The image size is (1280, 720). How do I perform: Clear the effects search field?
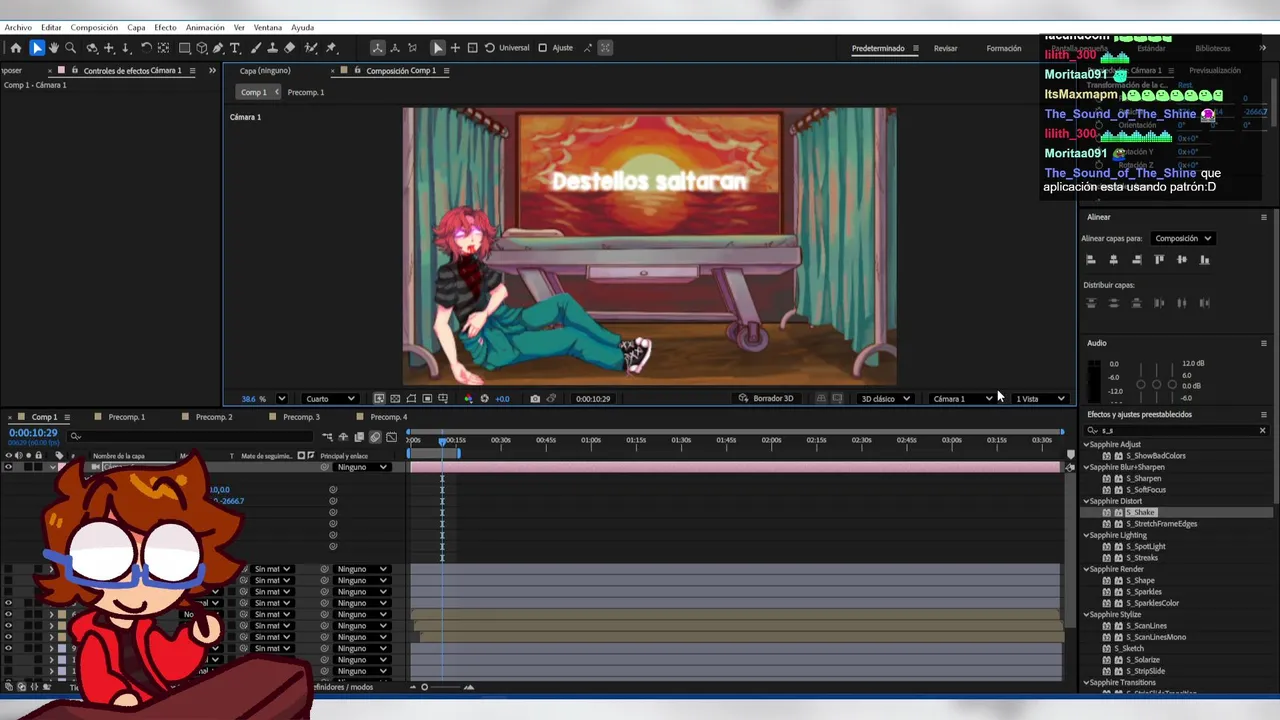pyautogui.click(x=1262, y=431)
